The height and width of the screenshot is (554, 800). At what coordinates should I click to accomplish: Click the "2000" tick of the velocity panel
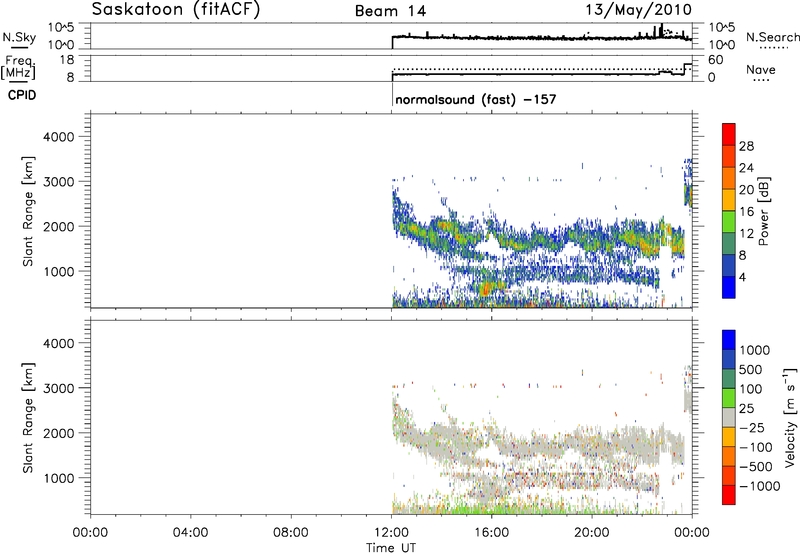[58, 433]
